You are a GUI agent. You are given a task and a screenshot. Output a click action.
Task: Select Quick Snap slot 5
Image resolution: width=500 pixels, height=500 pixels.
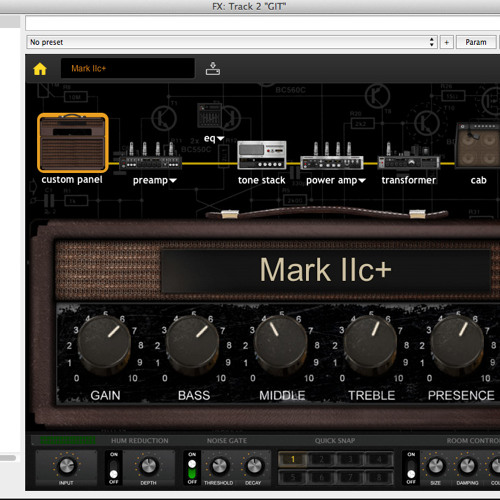(293, 477)
